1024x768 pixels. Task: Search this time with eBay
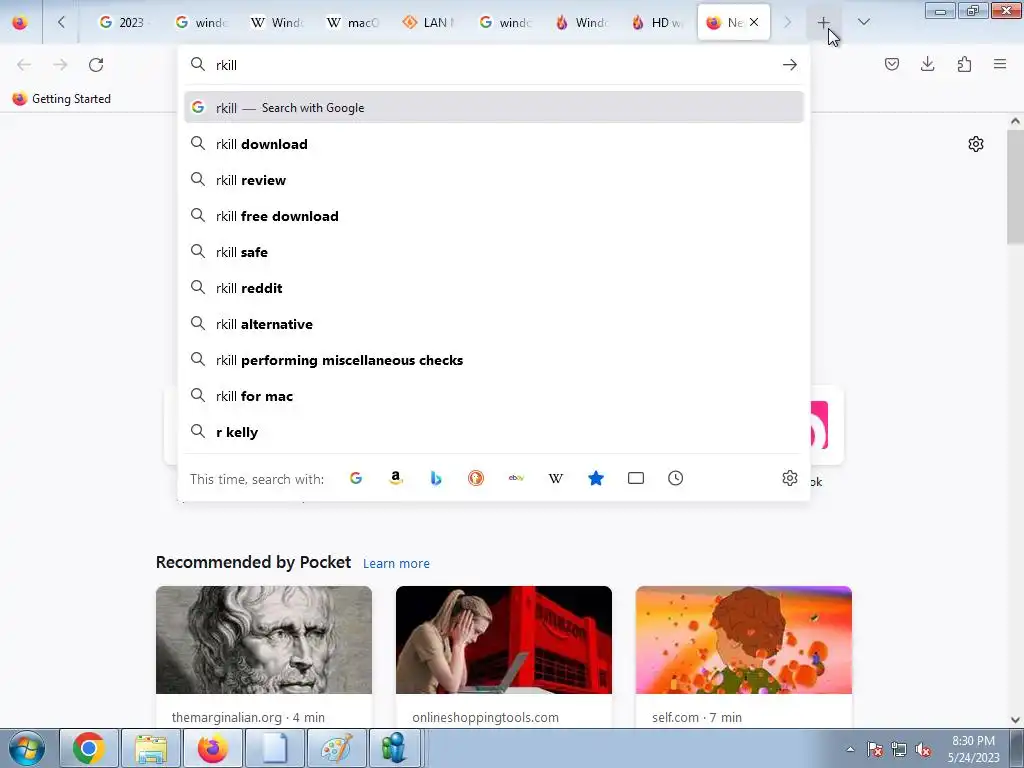[x=516, y=478]
